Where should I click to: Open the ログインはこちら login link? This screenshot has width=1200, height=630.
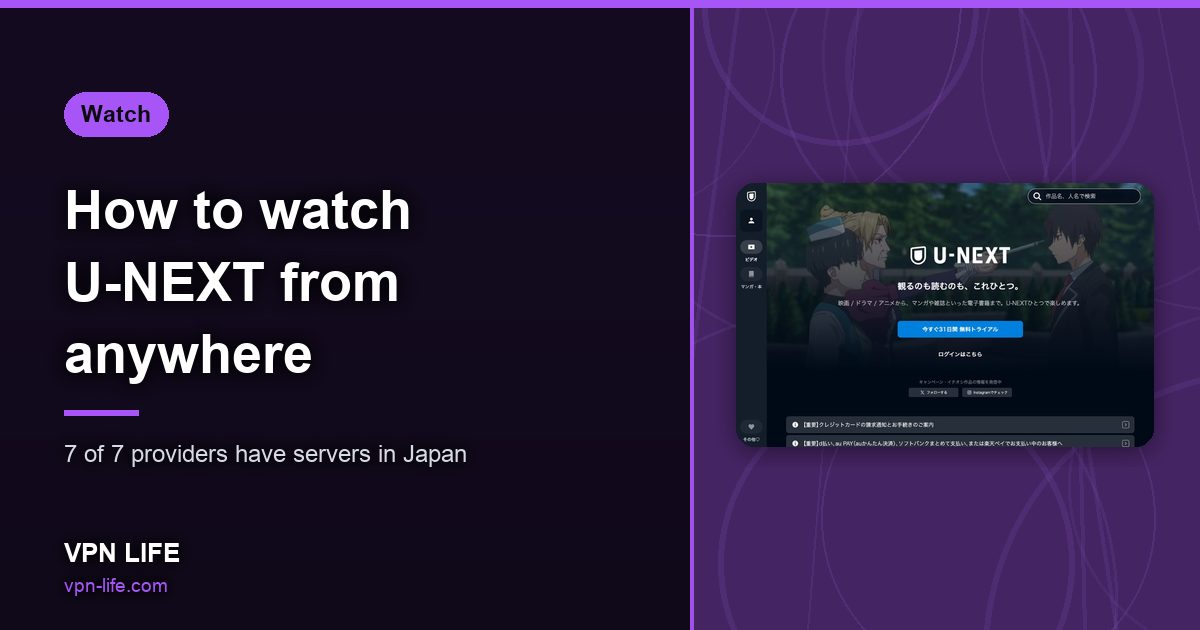pyautogui.click(x=960, y=354)
